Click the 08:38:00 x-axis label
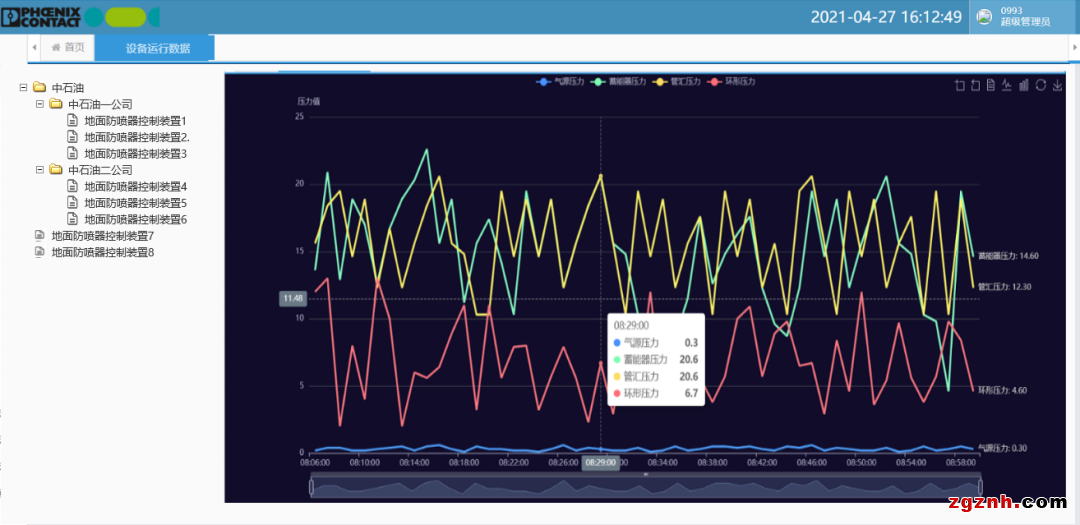 click(x=712, y=463)
